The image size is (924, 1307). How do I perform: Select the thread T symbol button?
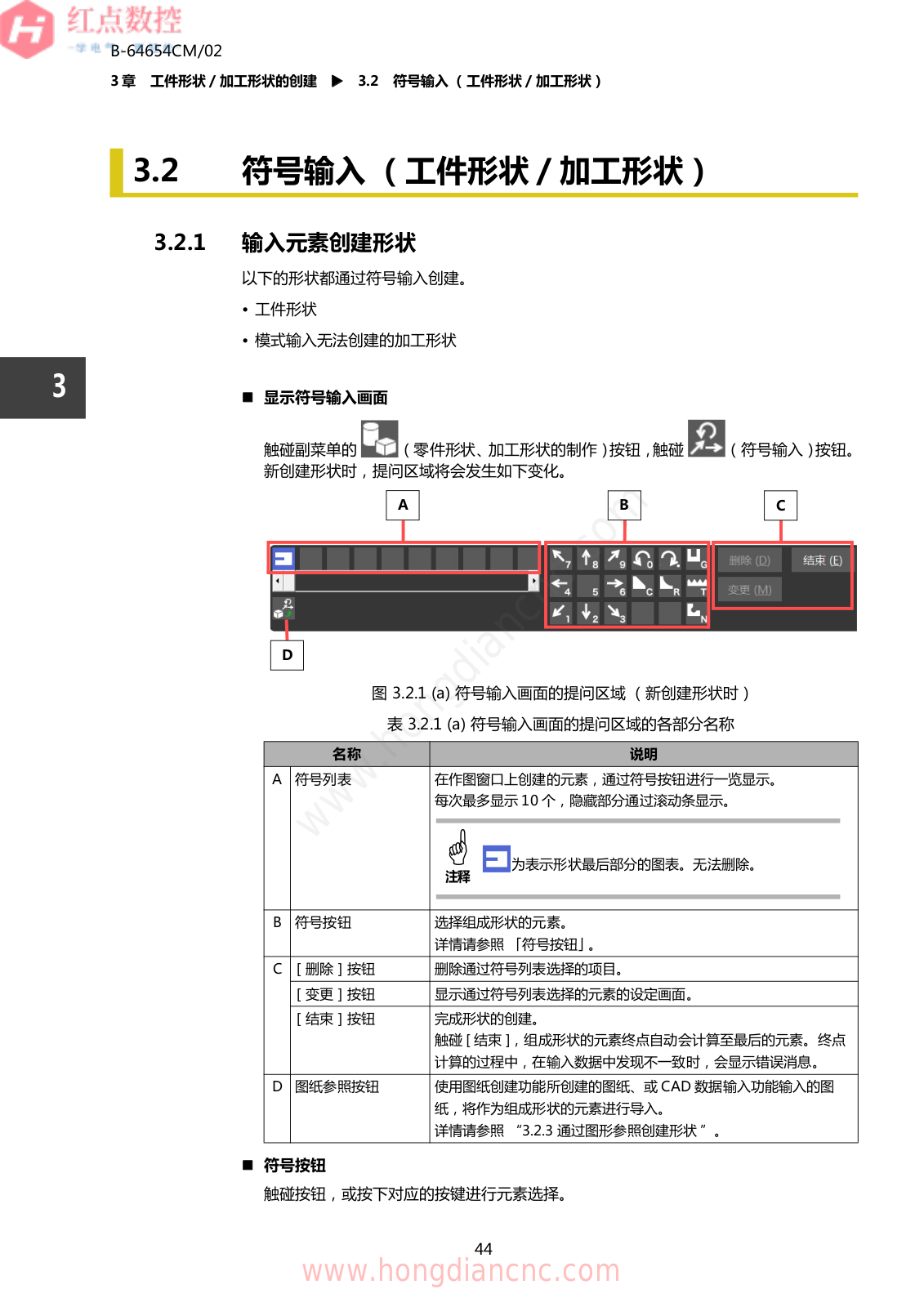(x=696, y=586)
